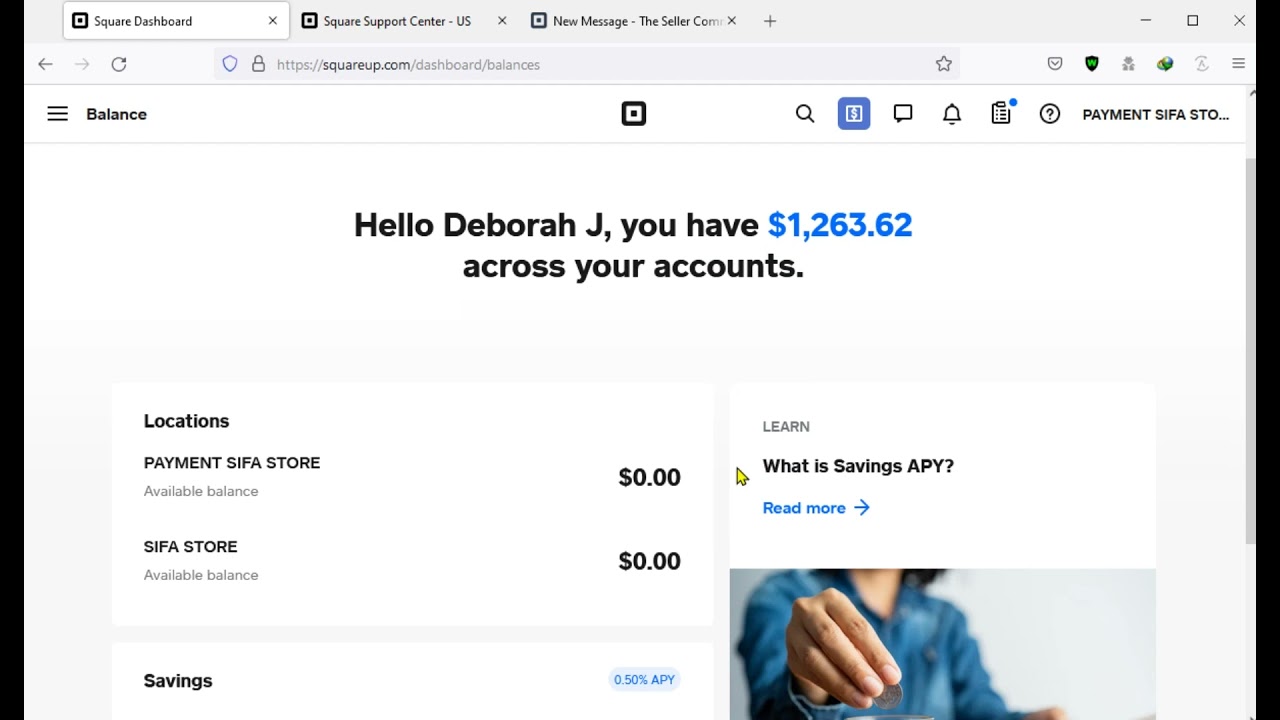Click the 0.50% APY badge
This screenshot has width=1280, height=720.
click(644, 680)
